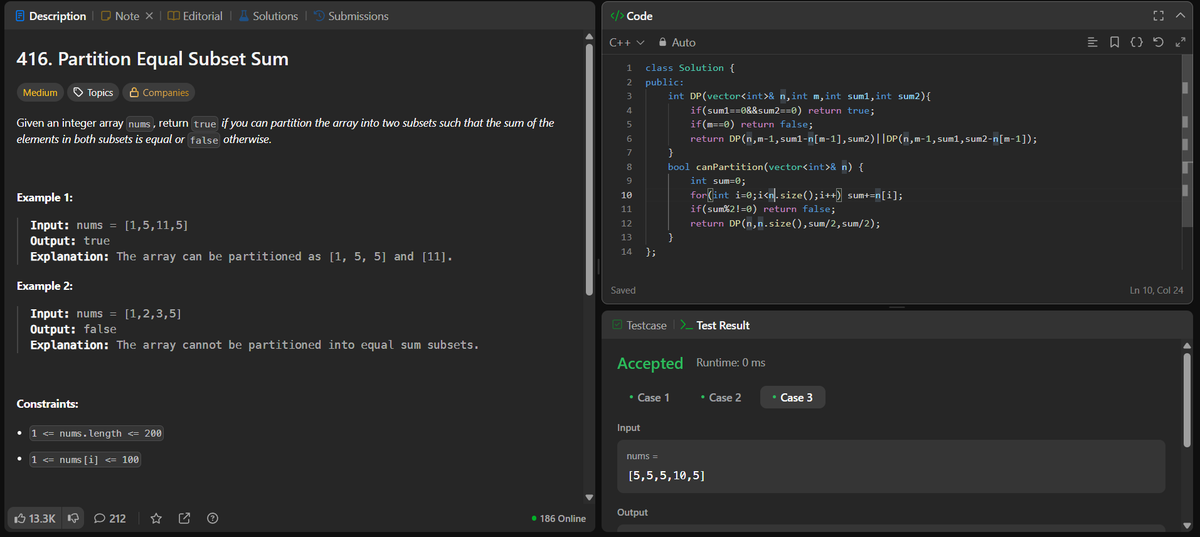
Task: Select the Test Result tab
Action: point(714,325)
